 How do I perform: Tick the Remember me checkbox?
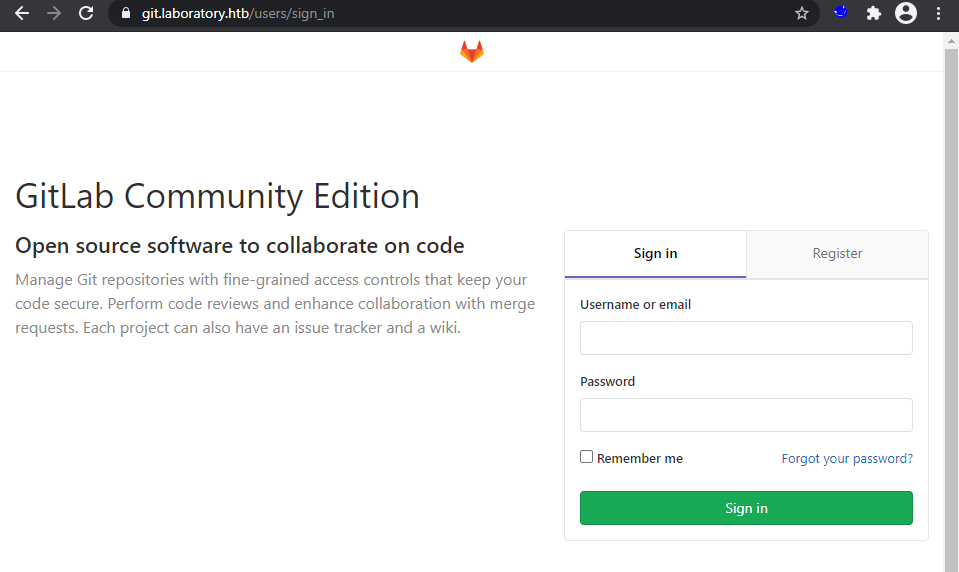coord(587,457)
